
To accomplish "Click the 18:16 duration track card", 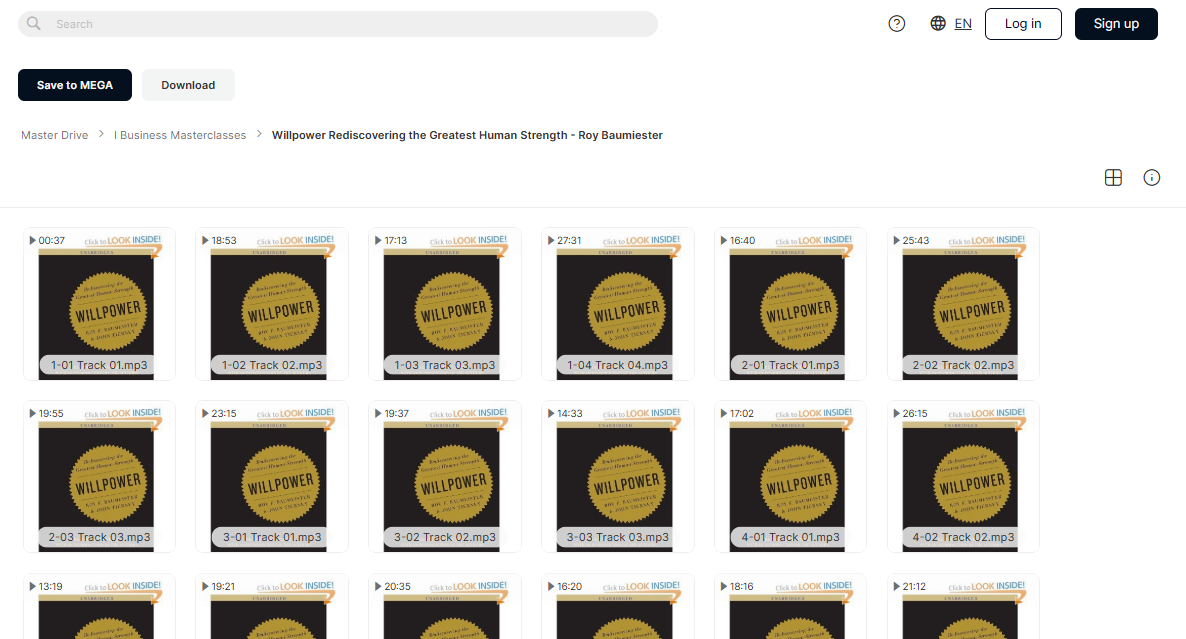I will point(790,606).
